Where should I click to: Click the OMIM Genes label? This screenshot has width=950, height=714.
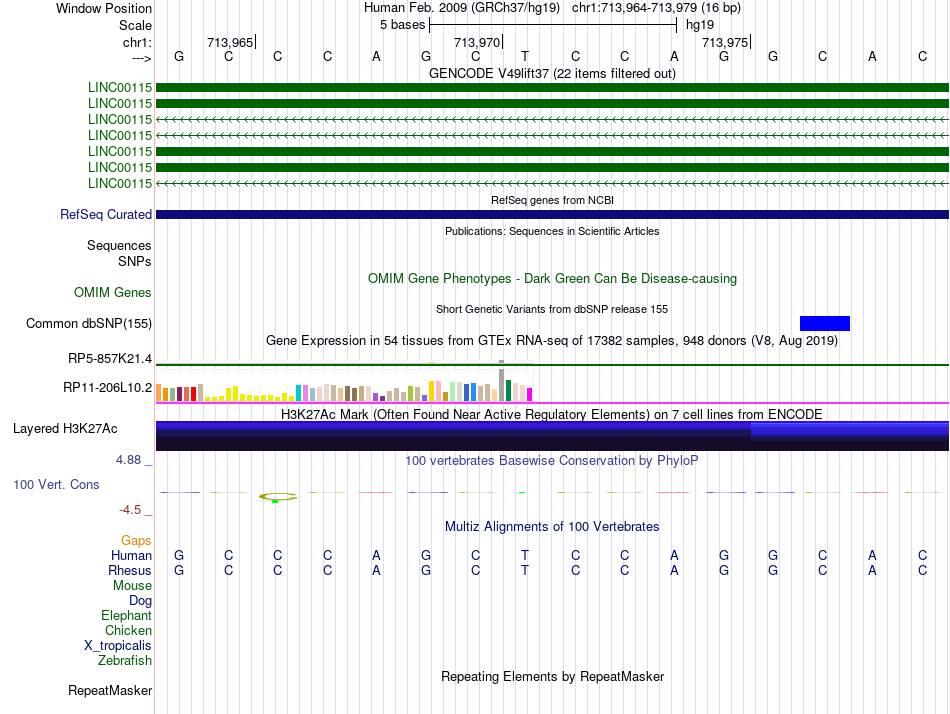pos(113,292)
